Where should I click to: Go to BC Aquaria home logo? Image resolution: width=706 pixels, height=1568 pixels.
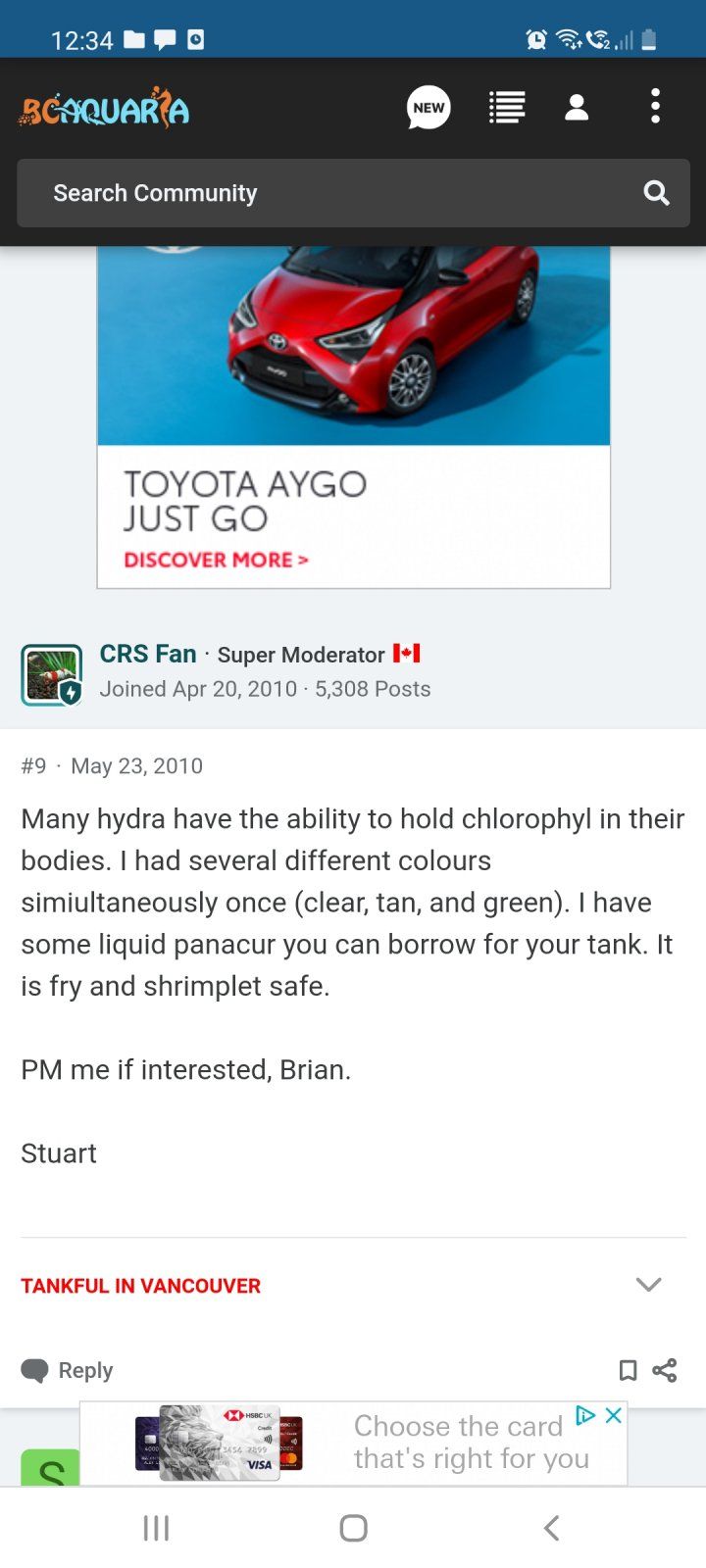tap(104, 109)
